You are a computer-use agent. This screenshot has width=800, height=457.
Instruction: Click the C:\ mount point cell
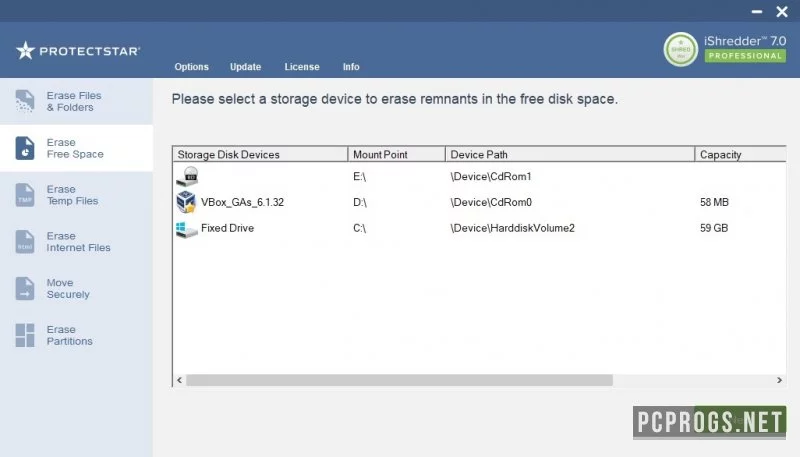[360, 228]
